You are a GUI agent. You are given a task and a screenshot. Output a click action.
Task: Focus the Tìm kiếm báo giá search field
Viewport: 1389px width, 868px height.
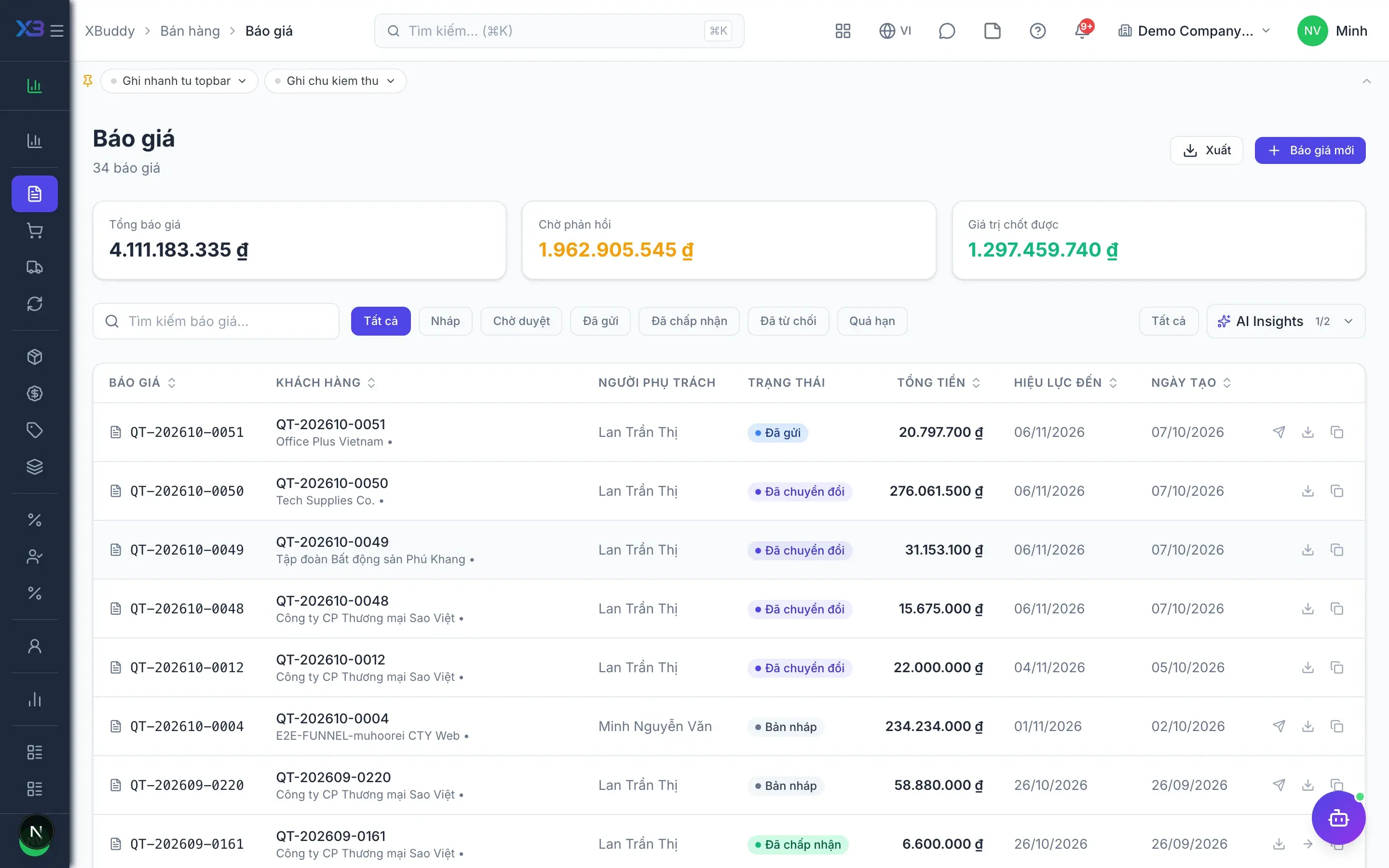216,321
